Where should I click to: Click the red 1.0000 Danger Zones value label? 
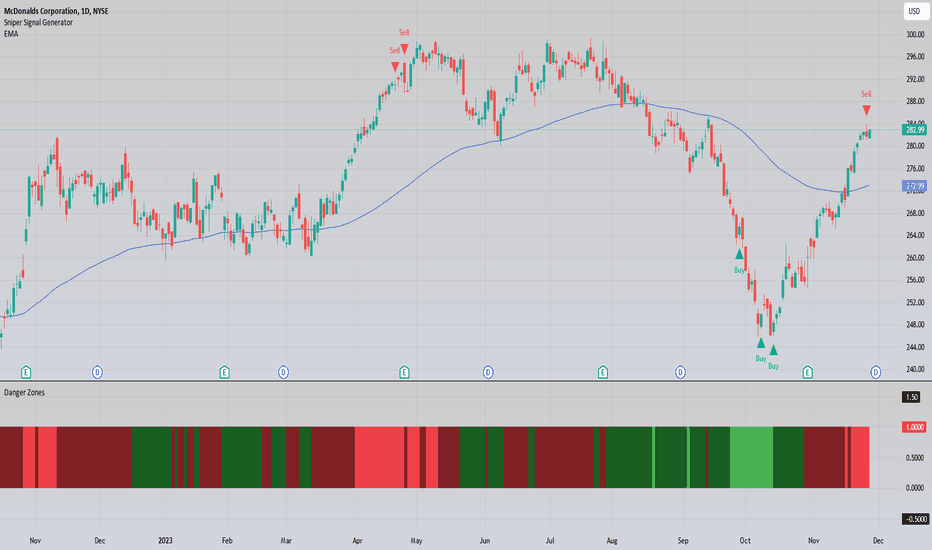[x=914, y=427]
